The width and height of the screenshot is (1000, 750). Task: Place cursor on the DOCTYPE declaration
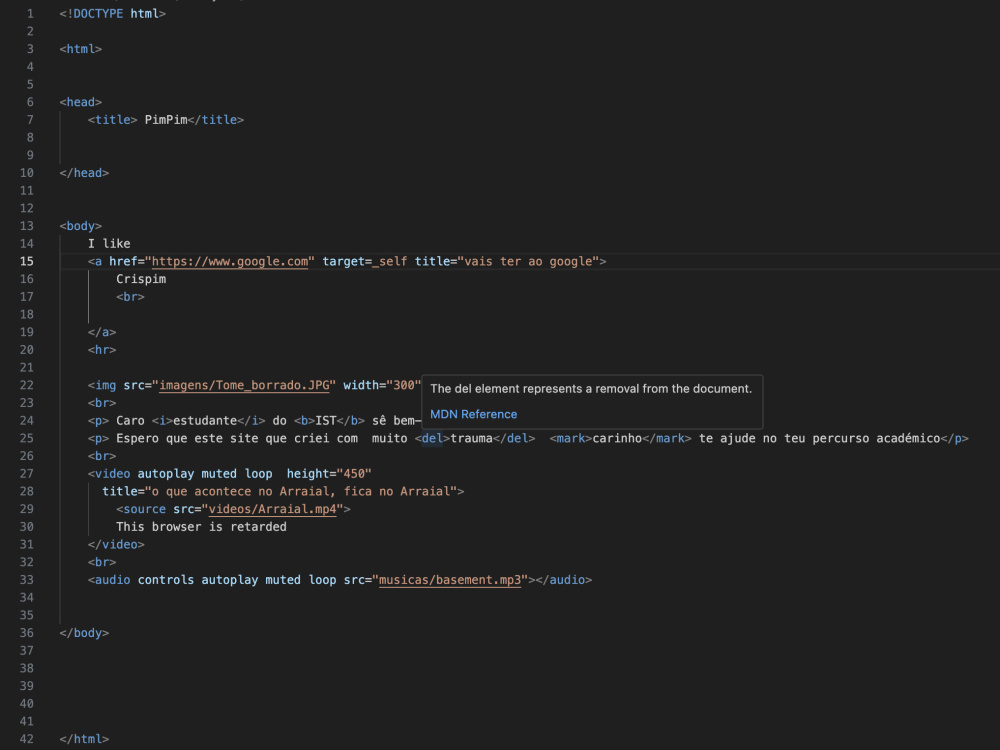[x=112, y=13]
